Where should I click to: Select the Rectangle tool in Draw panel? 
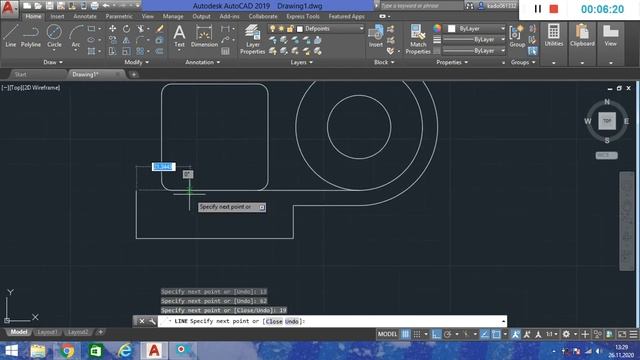point(91,29)
